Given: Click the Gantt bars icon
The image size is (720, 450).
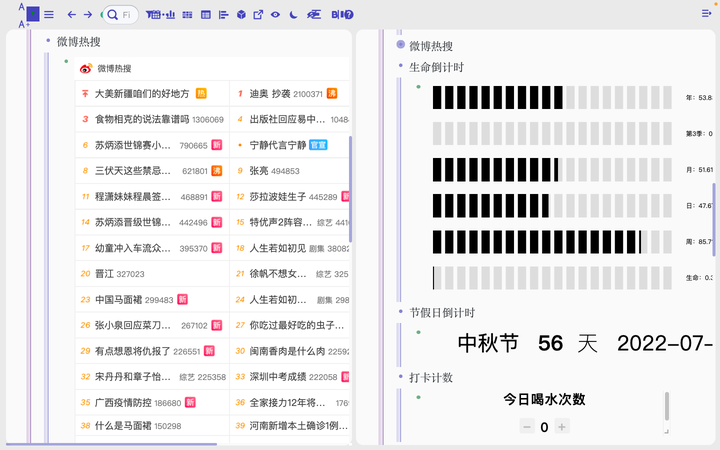Looking at the screenshot, I should 224,15.
